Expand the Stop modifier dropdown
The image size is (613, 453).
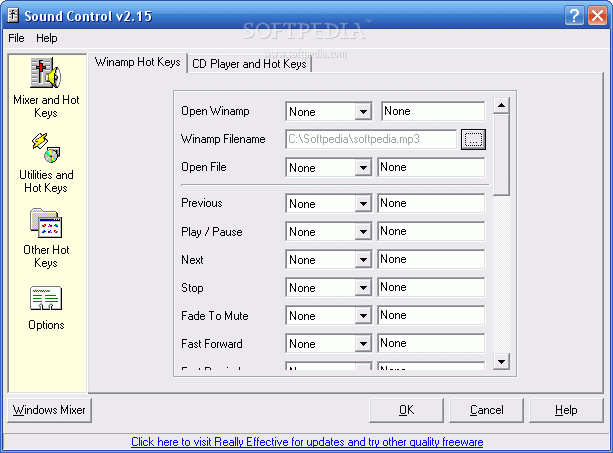click(363, 288)
